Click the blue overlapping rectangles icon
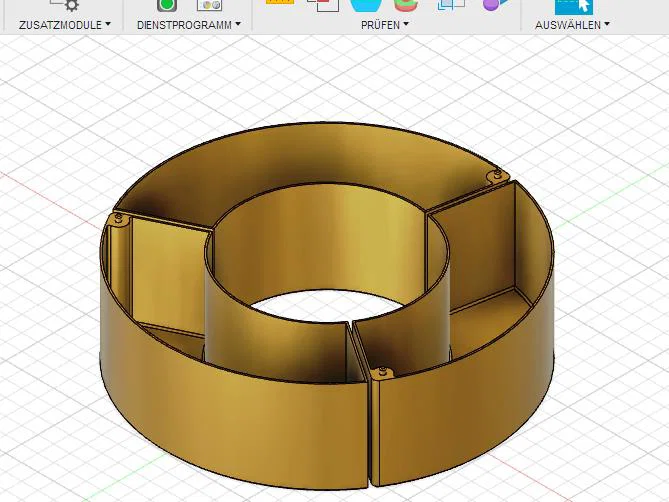 [x=451, y=5]
